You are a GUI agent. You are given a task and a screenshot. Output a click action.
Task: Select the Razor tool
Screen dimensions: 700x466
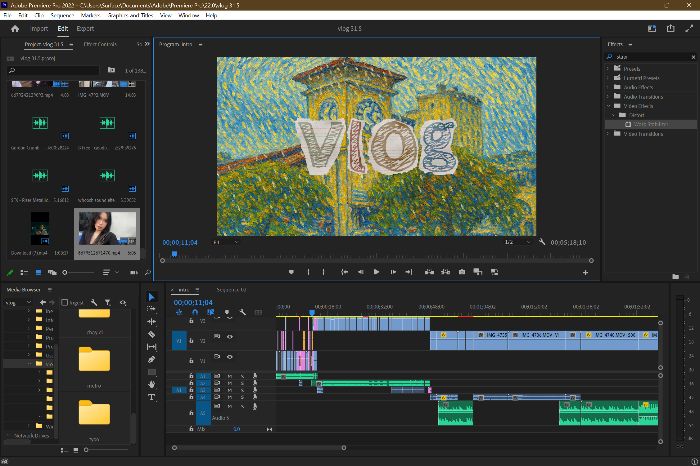tap(151, 334)
